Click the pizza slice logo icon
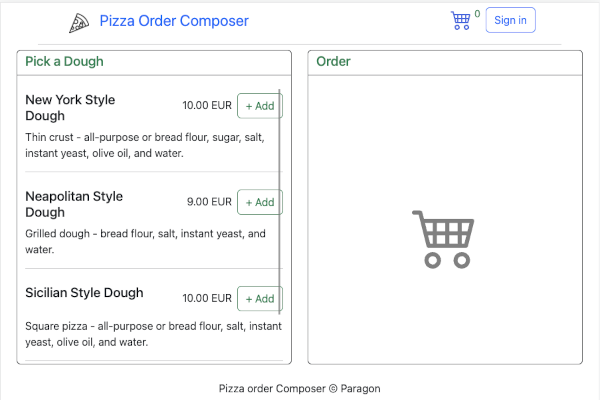The height and width of the screenshot is (400, 600). point(78,22)
